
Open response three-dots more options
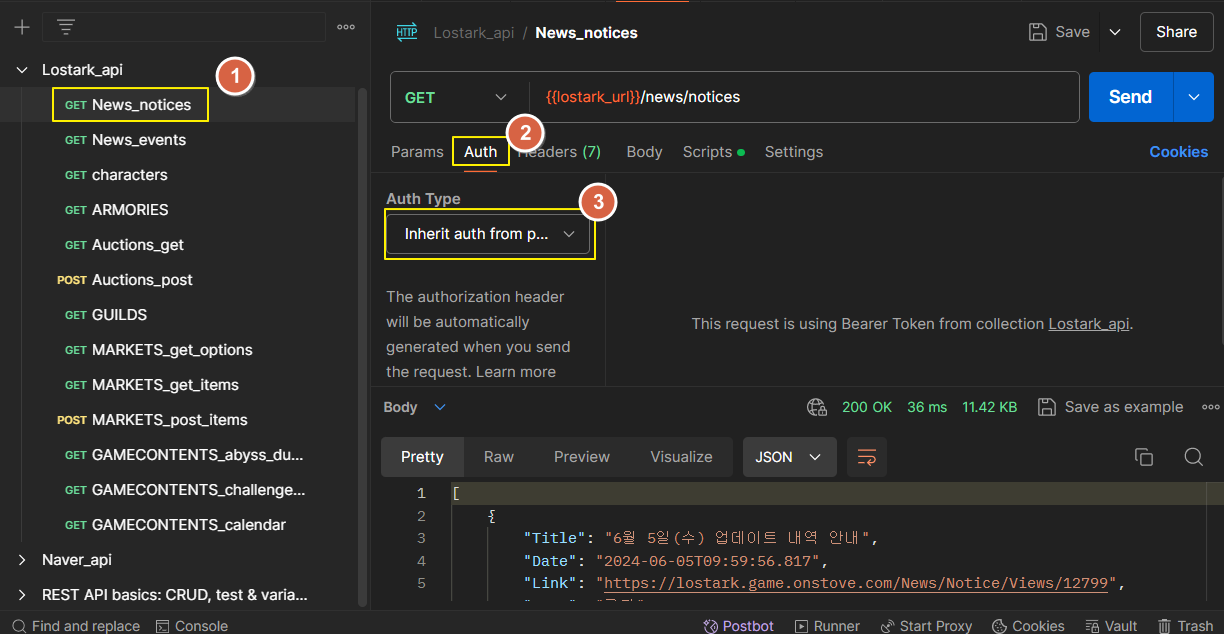[x=1210, y=407]
